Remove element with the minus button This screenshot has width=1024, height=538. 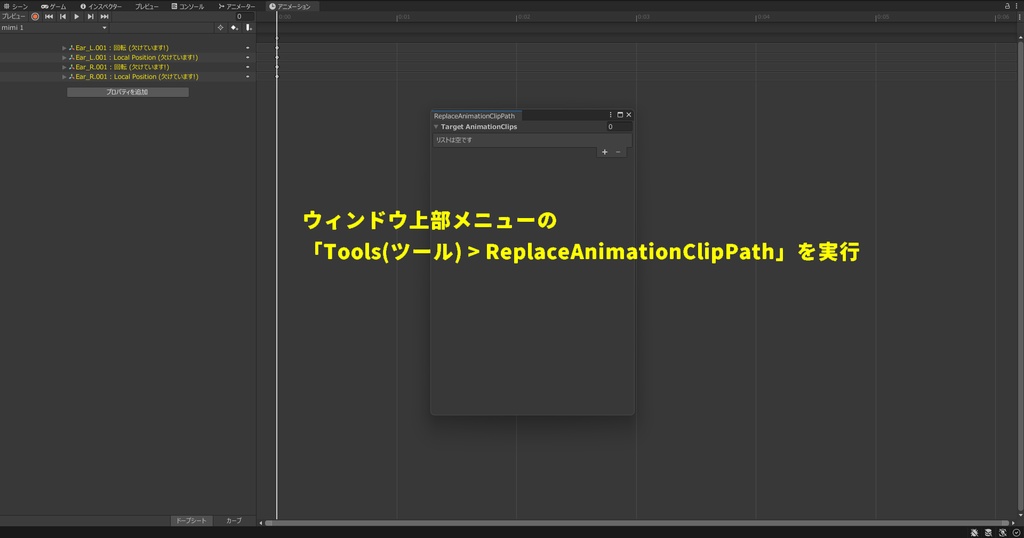pyautogui.click(x=618, y=152)
